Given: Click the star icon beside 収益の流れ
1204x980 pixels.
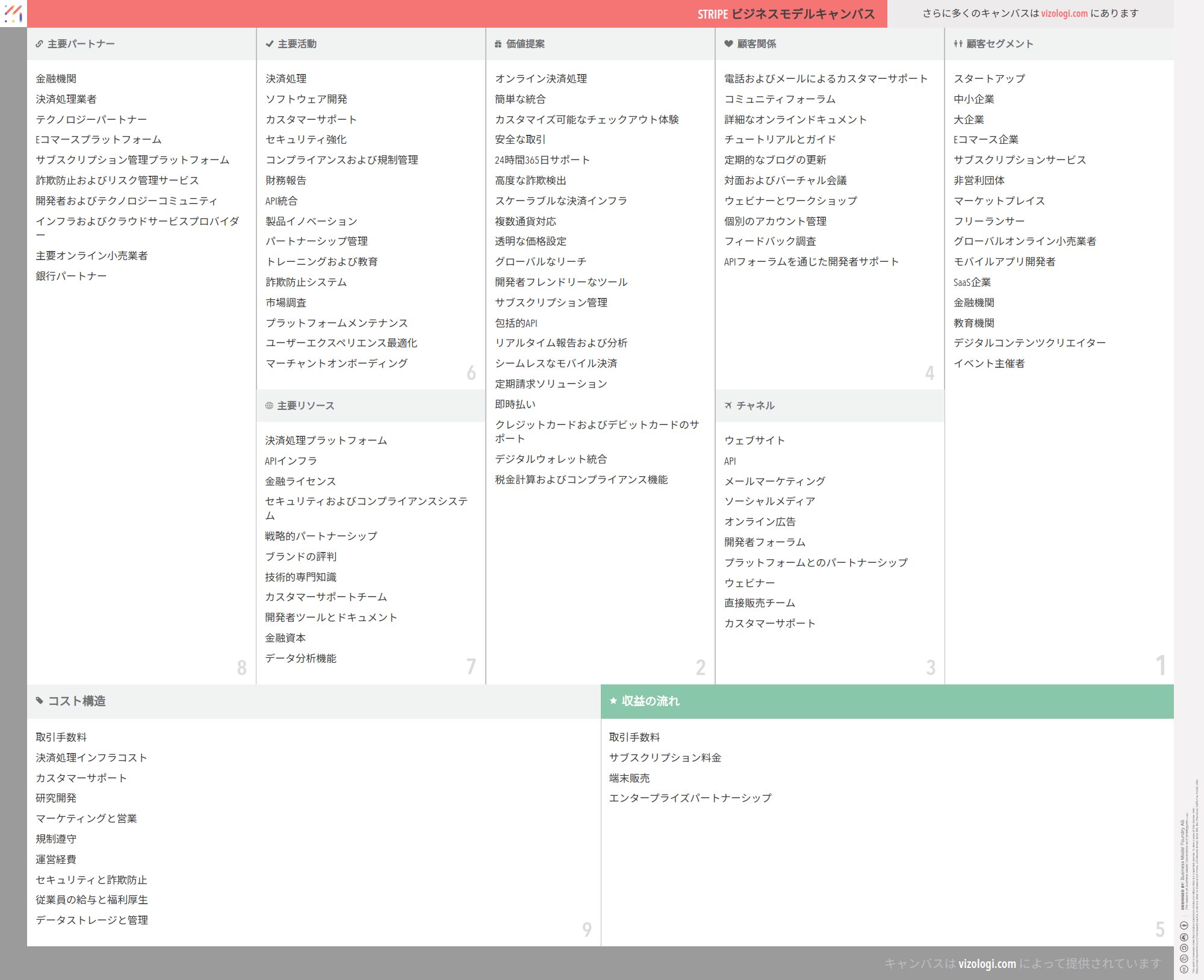Looking at the screenshot, I should [613, 701].
